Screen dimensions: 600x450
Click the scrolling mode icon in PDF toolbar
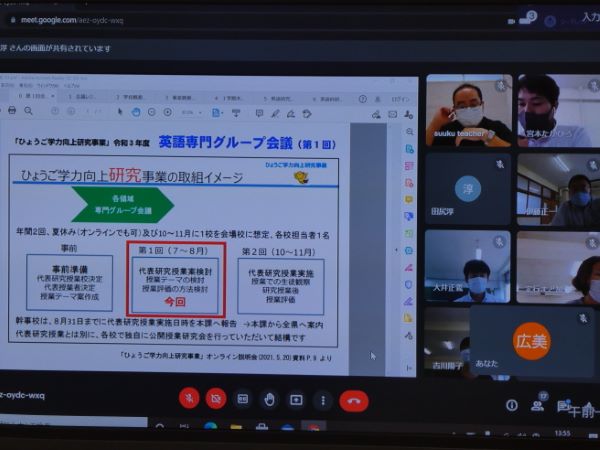pyautogui.click(x=236, y=113)
